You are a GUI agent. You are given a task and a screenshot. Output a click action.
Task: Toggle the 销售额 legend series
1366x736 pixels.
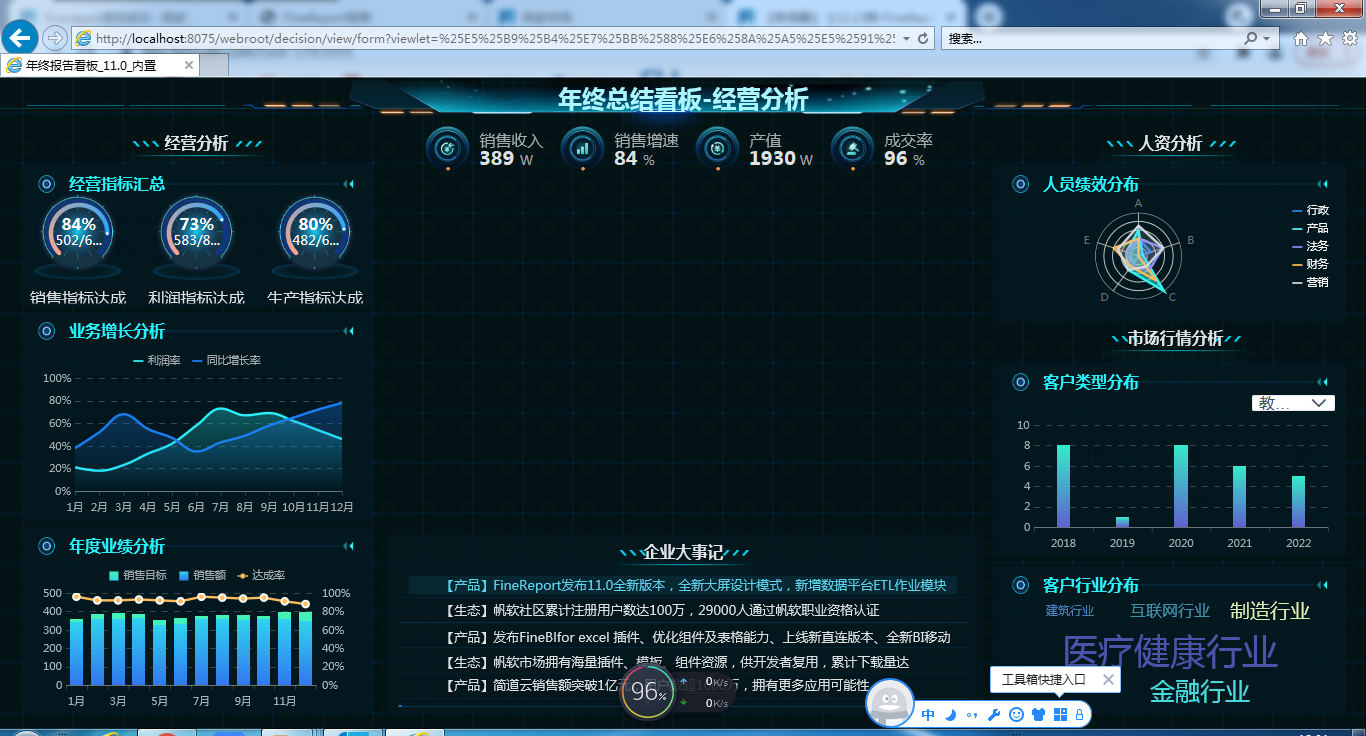pyautogui.click(x=203, y=575)
